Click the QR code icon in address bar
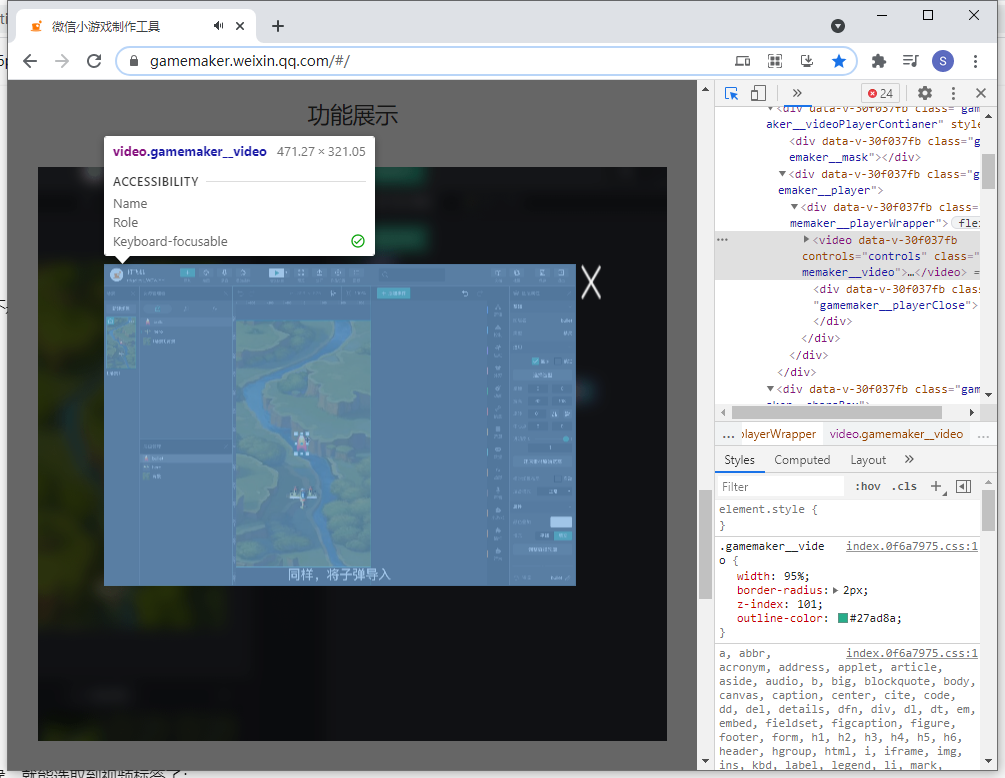Screen dimensions: 1005x778 775,61
